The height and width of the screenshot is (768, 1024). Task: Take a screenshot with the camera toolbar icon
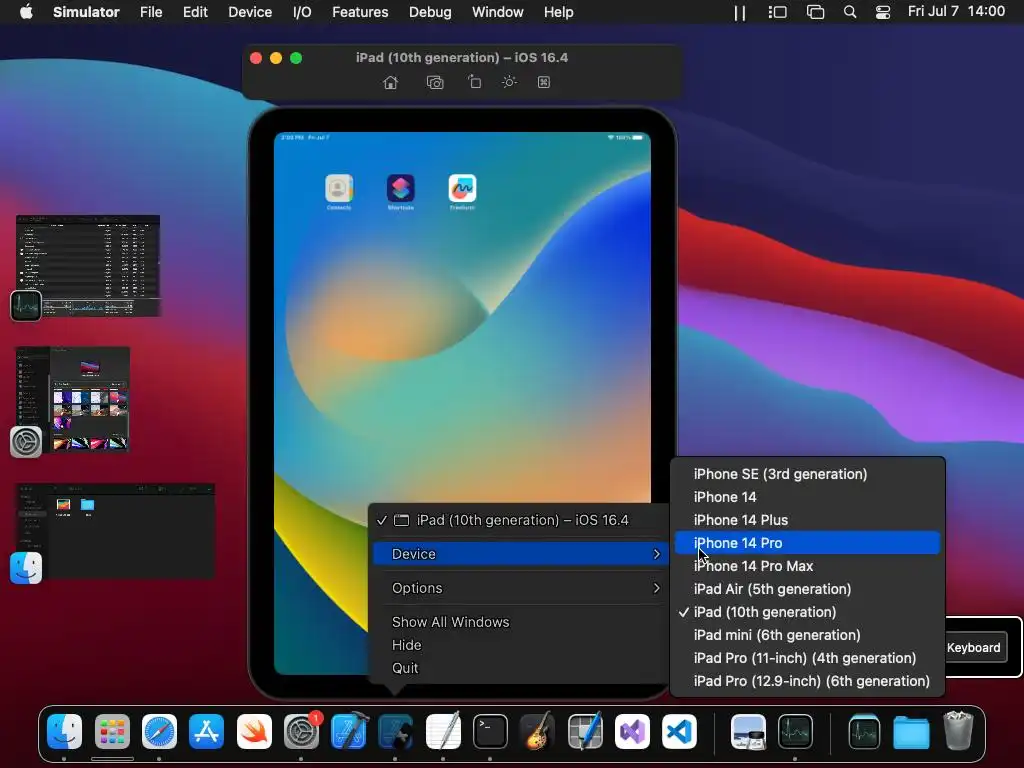435,82
